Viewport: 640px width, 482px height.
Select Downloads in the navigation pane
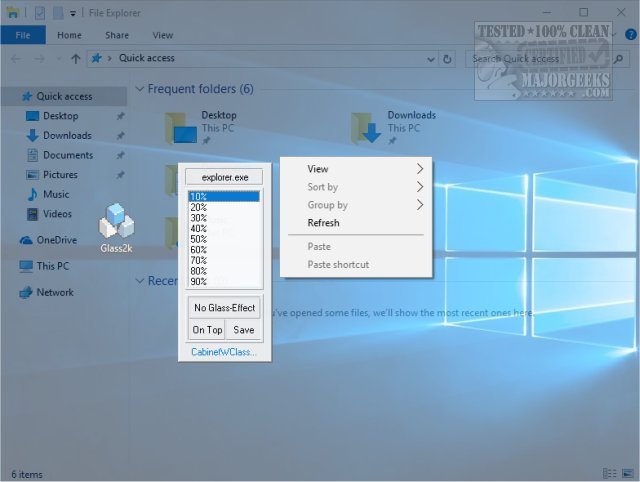67,135
